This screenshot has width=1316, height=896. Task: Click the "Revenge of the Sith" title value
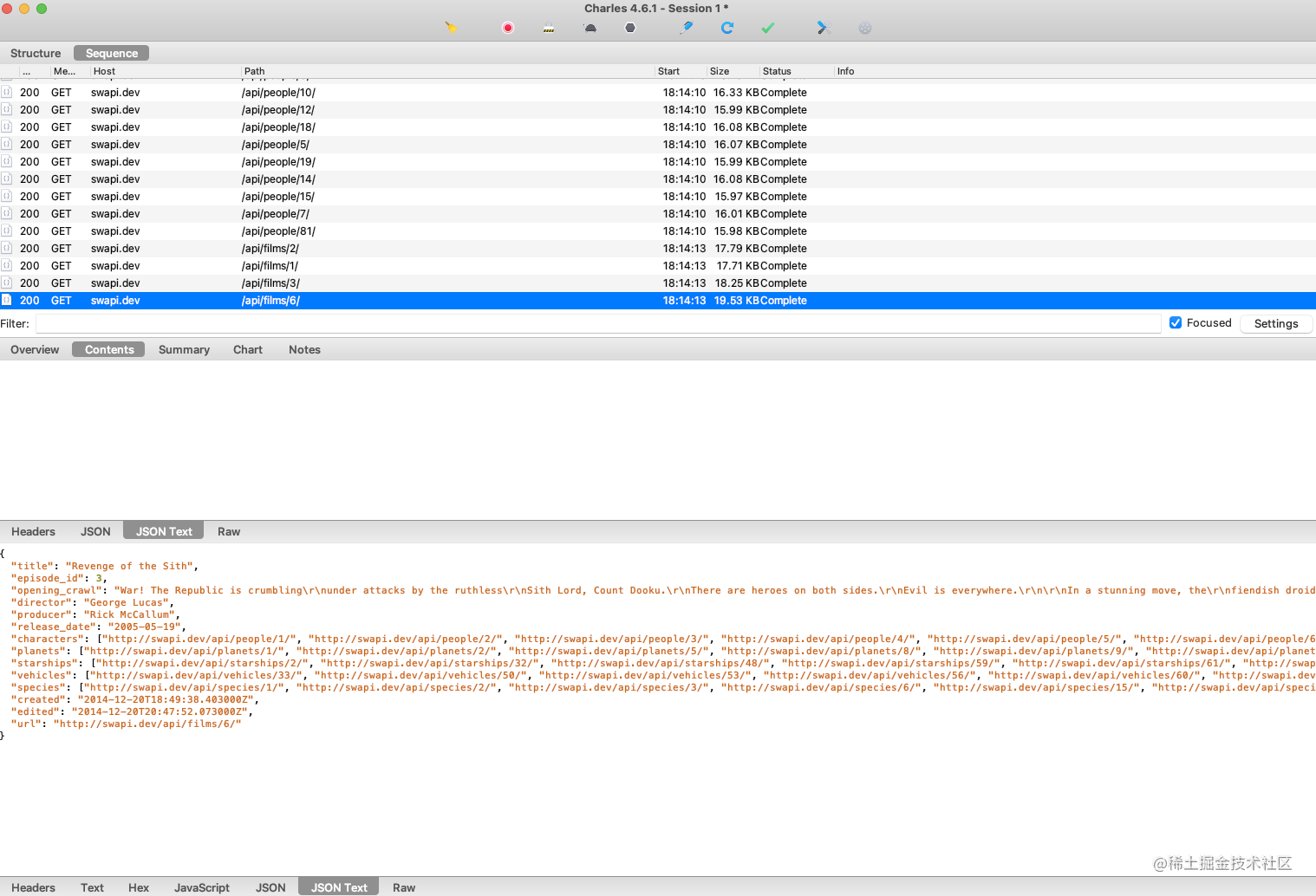[129, 566]
